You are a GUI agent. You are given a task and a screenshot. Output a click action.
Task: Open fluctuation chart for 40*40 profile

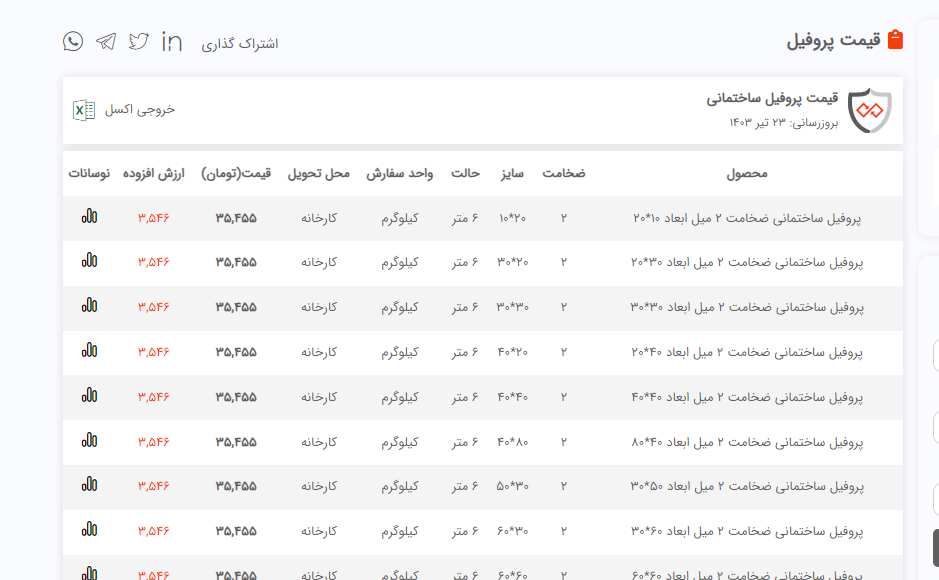[90, 396]
